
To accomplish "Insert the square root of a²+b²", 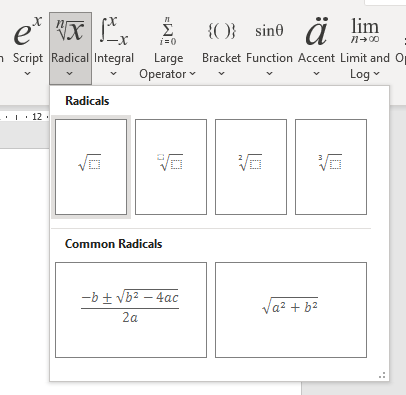I will tap(291, 310).
